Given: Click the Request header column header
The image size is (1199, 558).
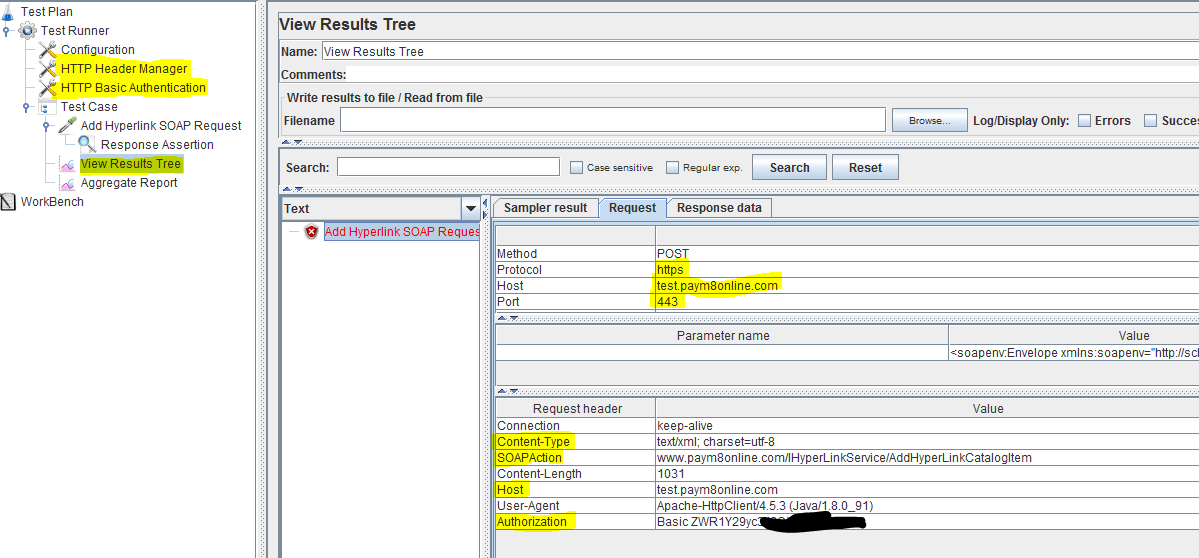Looking at the screenshot, I should tap(577, 408).
